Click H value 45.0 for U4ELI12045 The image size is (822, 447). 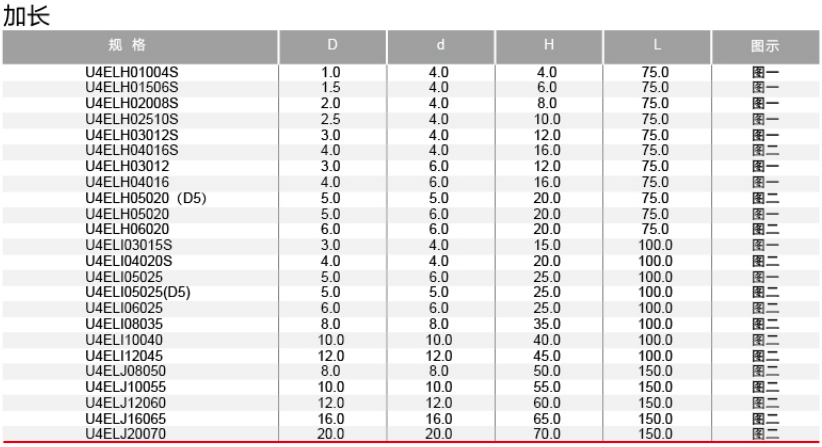(x=547, y=356)
